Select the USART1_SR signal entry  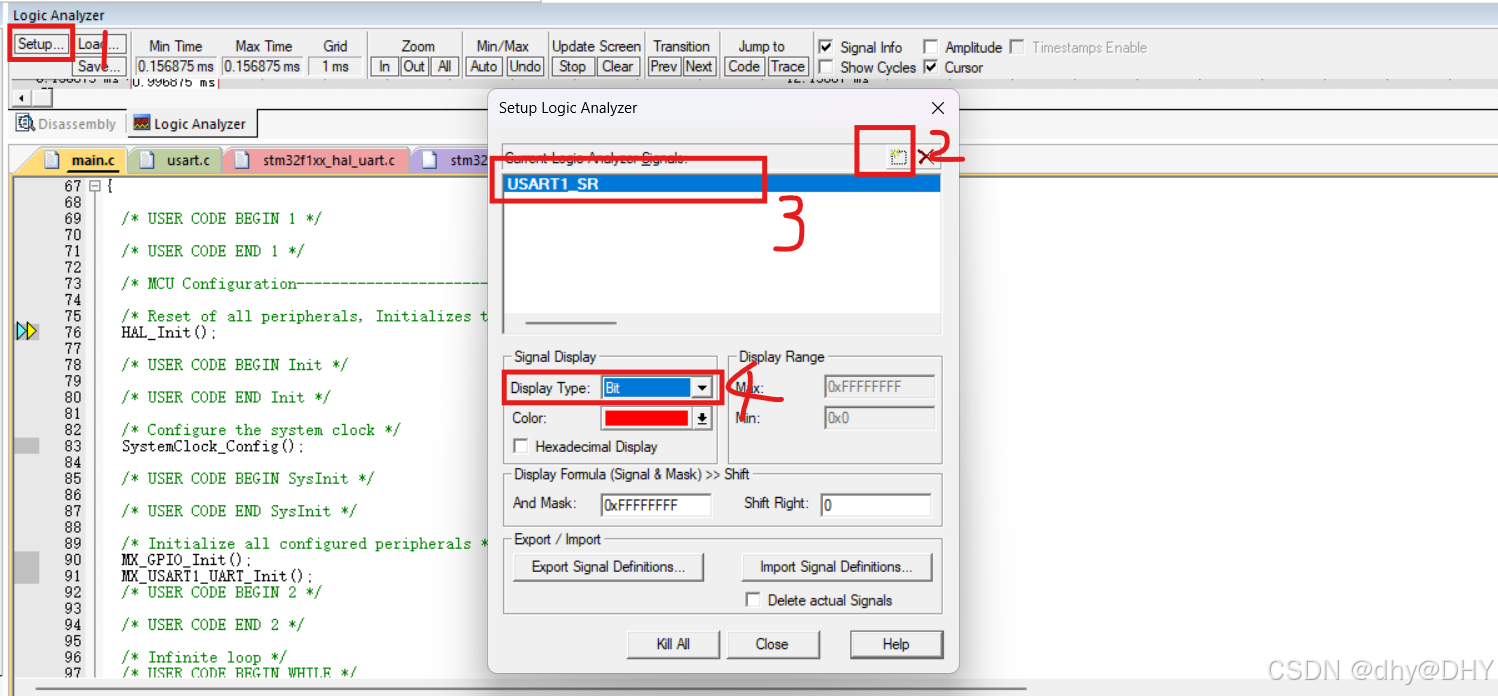722,184
